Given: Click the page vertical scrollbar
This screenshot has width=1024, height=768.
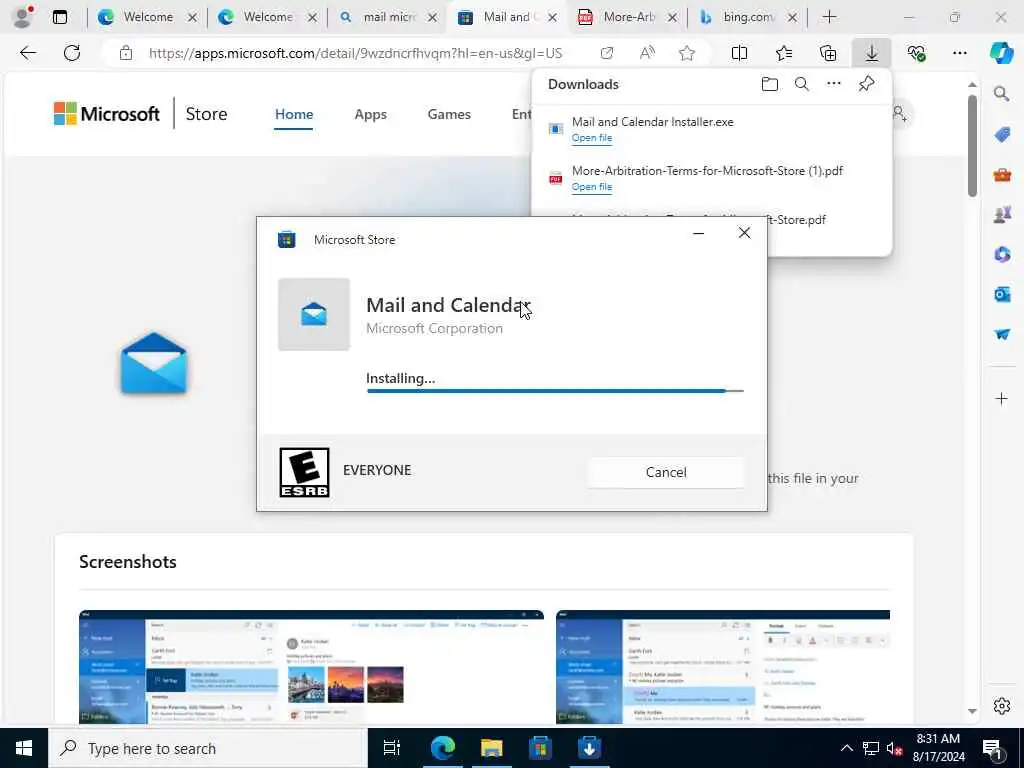Looking at the screenshot, I should [x=972, y=146].
